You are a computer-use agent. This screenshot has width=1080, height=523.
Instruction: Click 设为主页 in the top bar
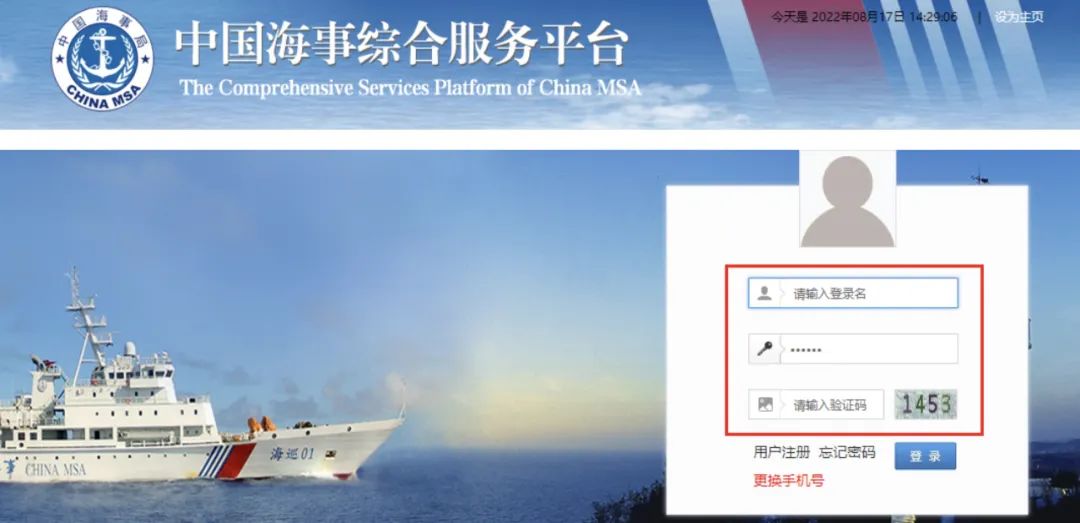[1019, 17]
